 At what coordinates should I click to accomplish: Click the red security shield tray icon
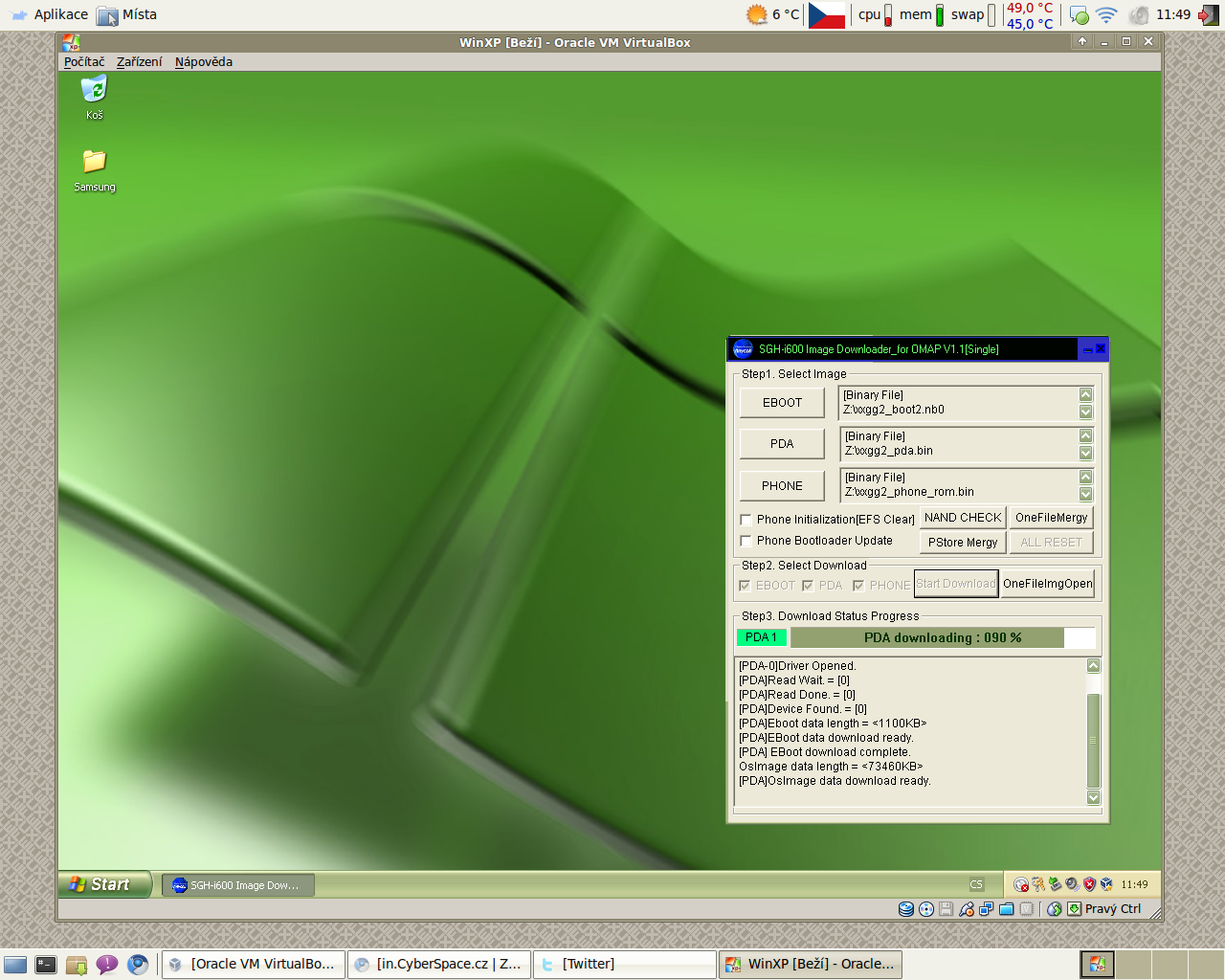click(x=1089, y=884)
